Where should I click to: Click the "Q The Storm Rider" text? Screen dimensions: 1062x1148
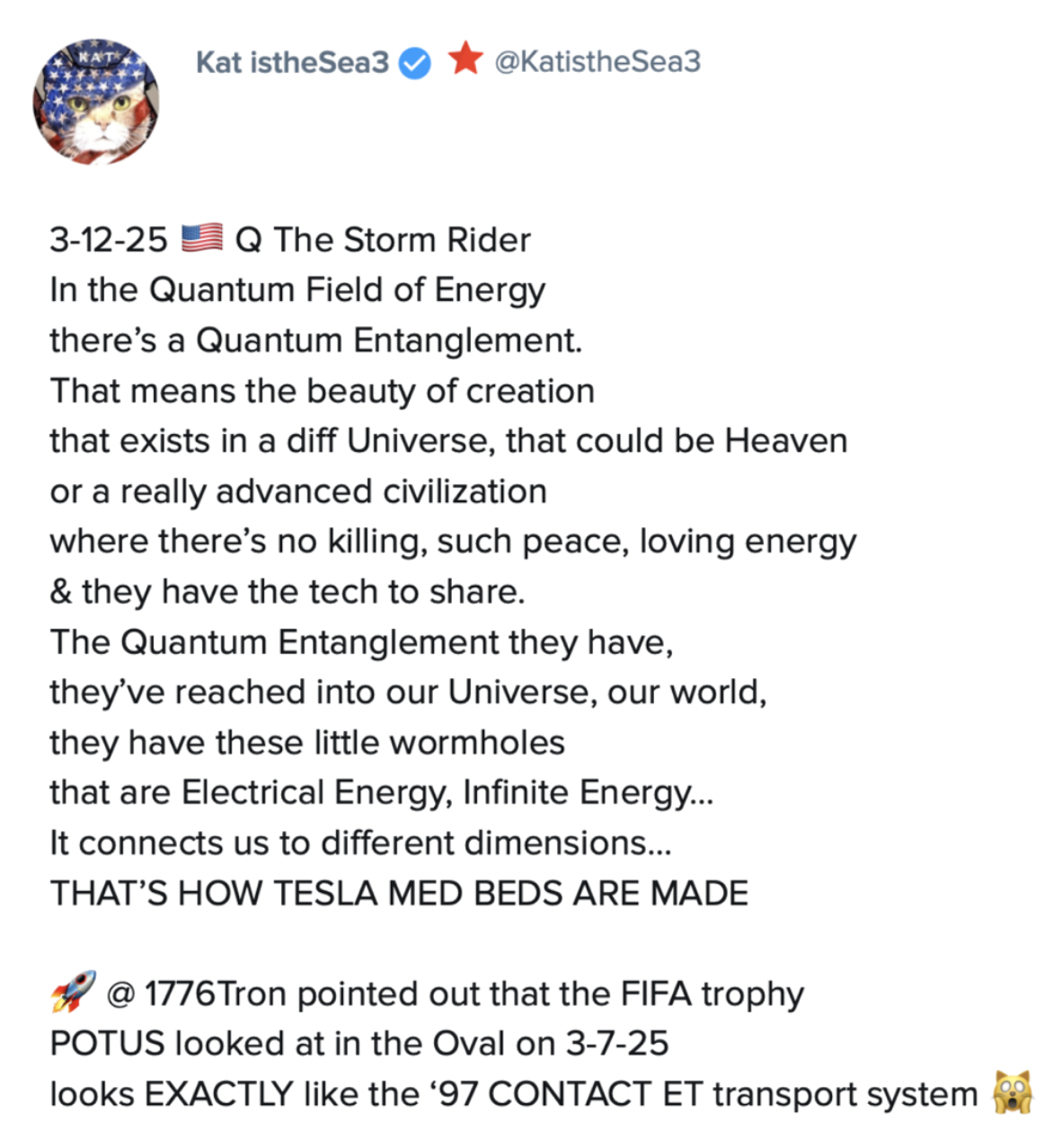click(x=383, y=240)
